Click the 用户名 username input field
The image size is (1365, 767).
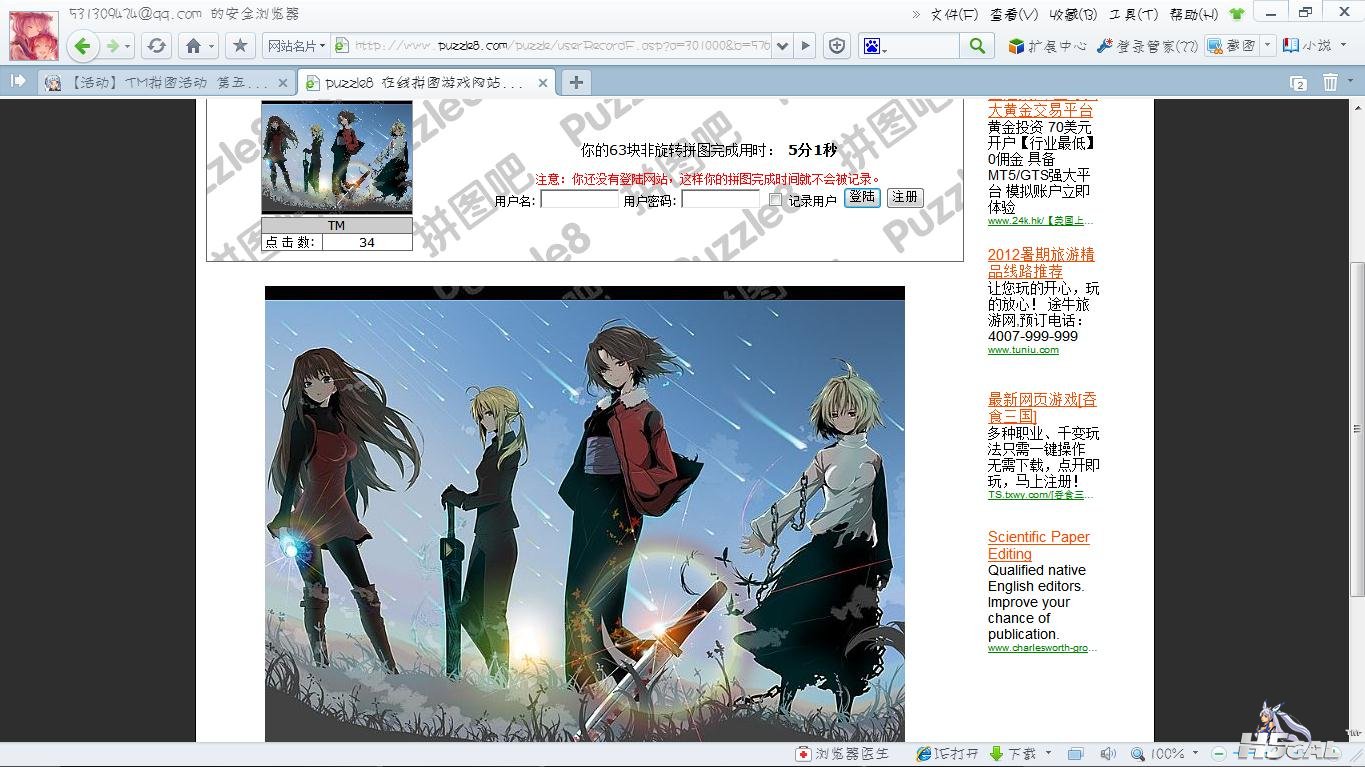click(x=579, y=200)
